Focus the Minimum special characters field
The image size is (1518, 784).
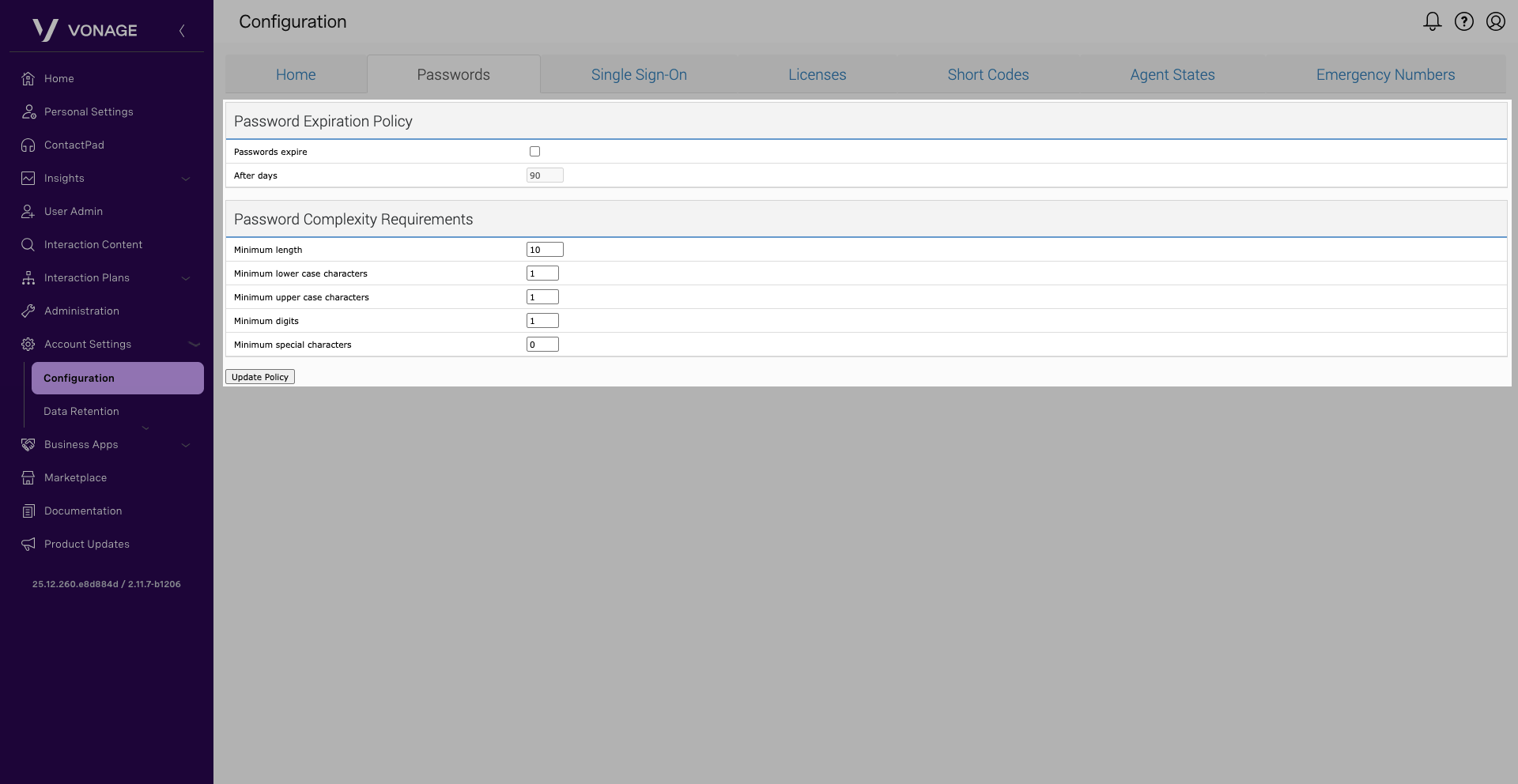click(x=542, y=345)
